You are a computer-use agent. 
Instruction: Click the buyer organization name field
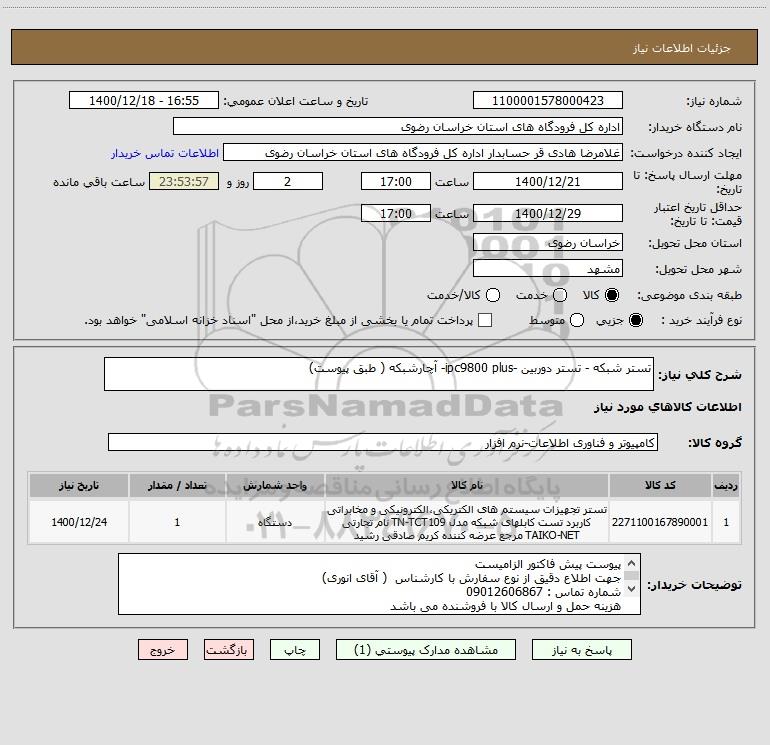click(398, 127)
